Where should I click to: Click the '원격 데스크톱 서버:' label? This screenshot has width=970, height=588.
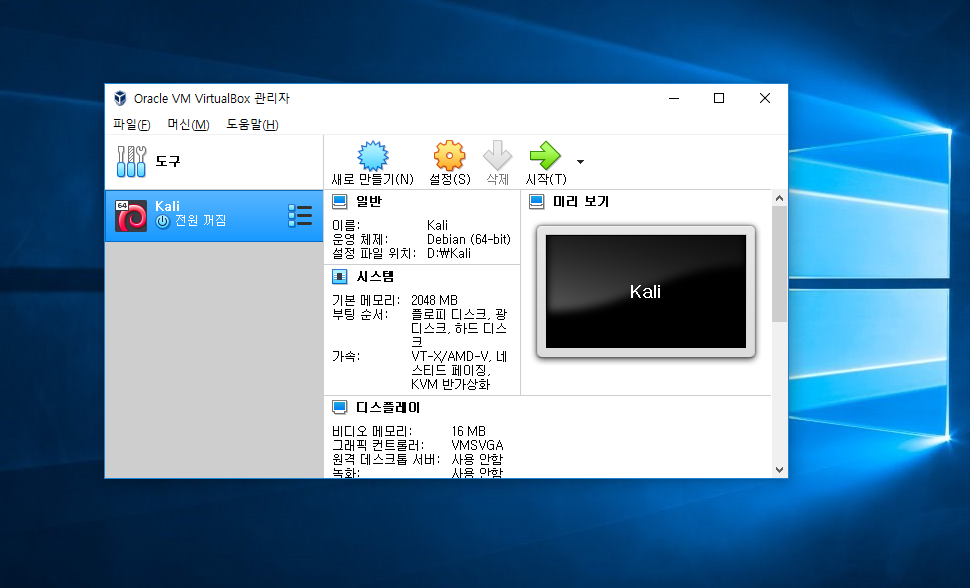pyautogui.click(x=386, y=459)
